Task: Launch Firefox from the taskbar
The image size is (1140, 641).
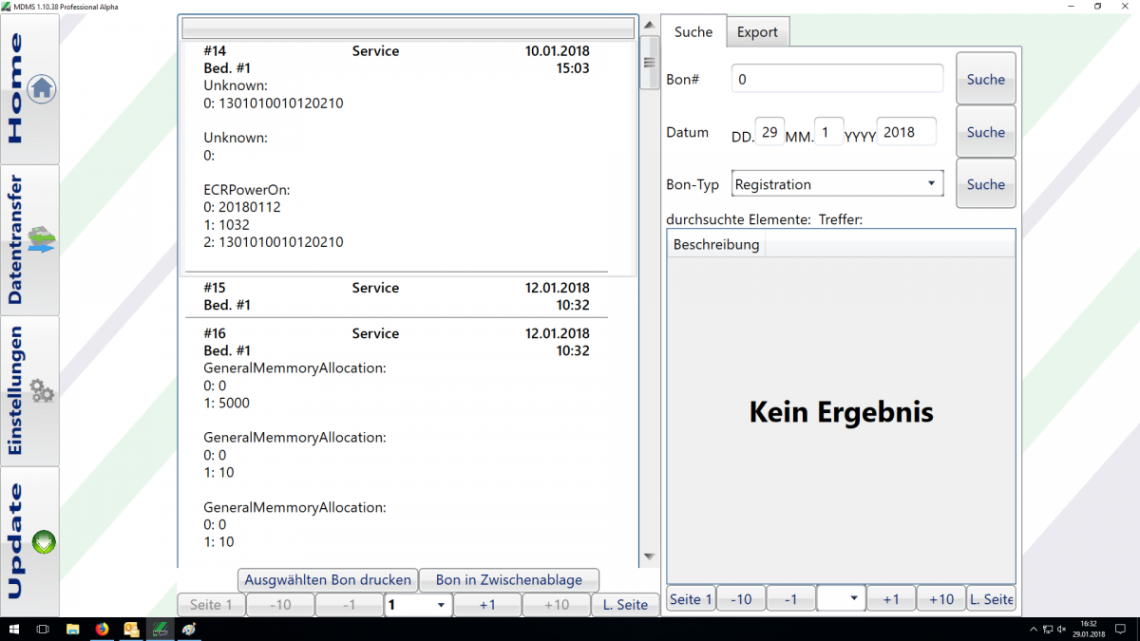Action: point(102,629)
